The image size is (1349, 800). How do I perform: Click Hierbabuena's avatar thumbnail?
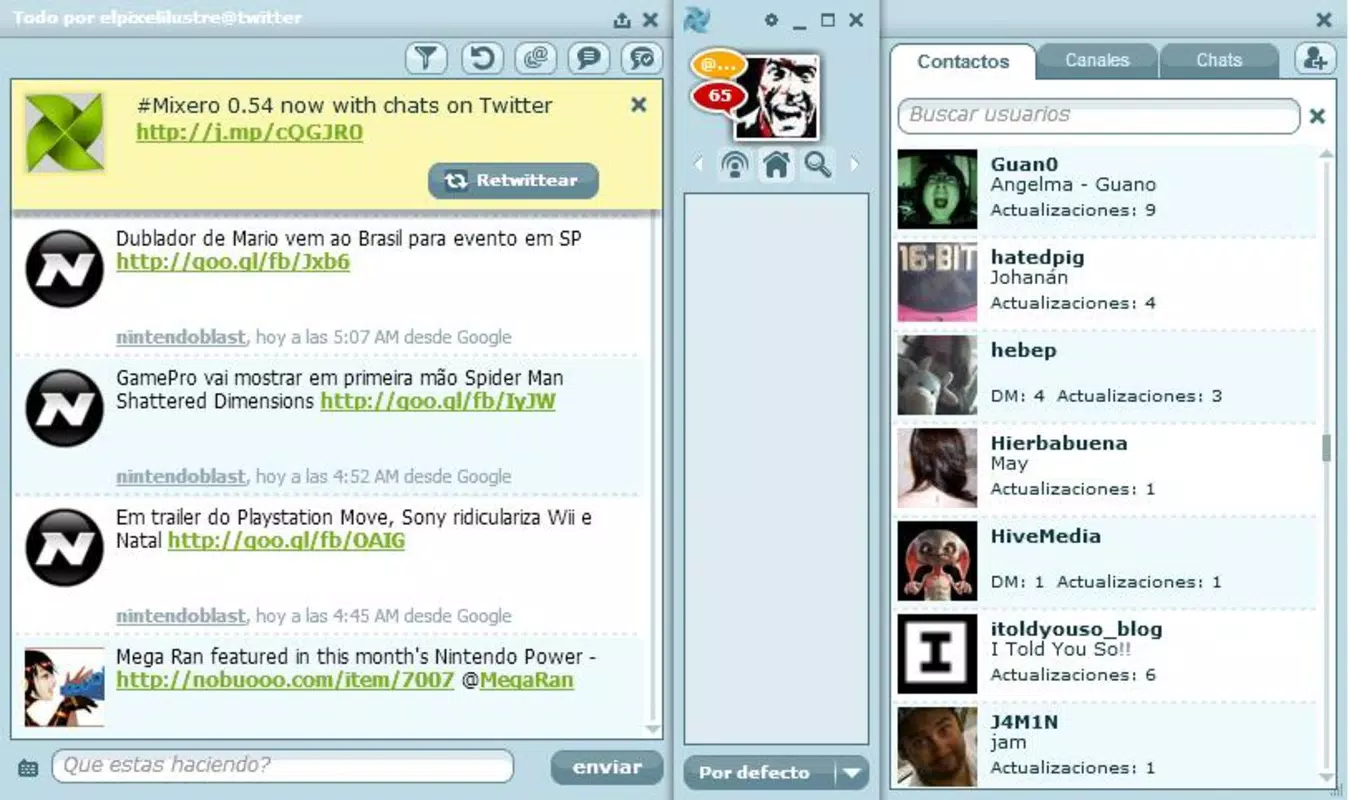937,468
